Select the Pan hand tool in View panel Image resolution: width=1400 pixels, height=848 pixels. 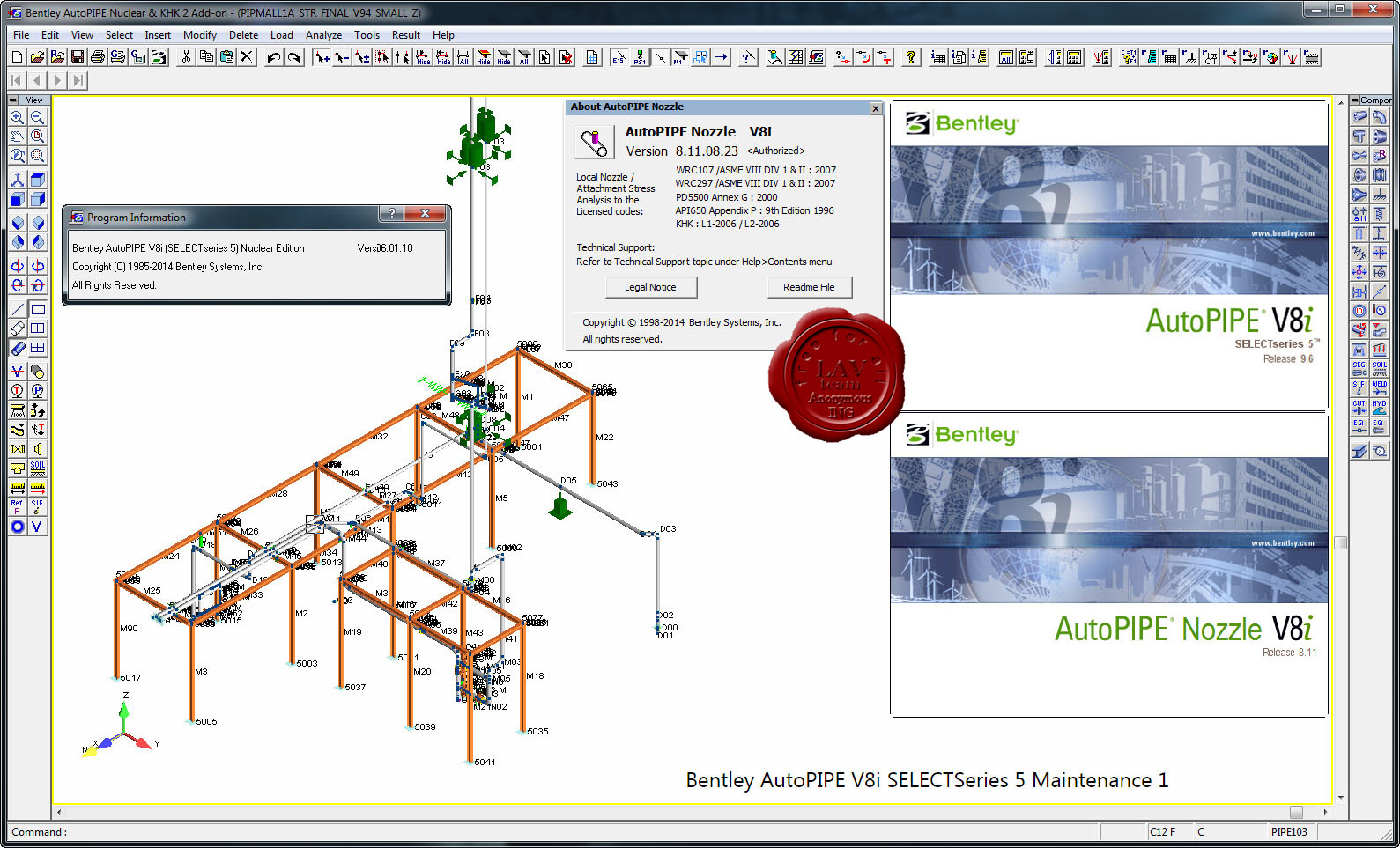tap(17, 136)
